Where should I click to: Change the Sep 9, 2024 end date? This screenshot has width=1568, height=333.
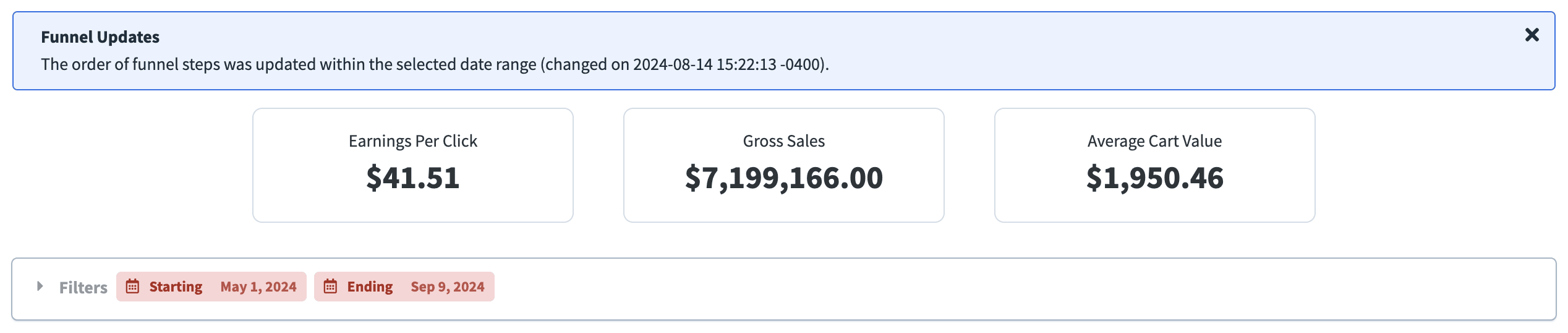pyautogui.click(x=448, y=287)
